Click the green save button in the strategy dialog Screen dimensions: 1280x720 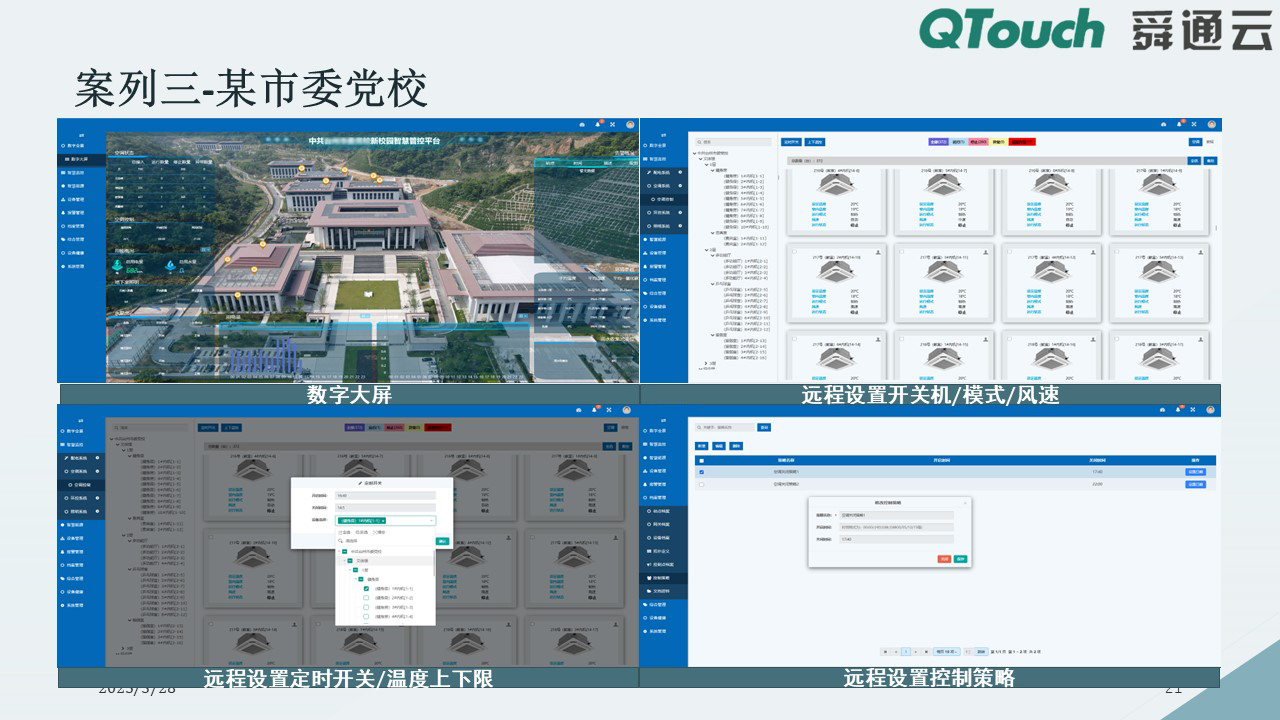pyautogui.click(x=960, y=559)
